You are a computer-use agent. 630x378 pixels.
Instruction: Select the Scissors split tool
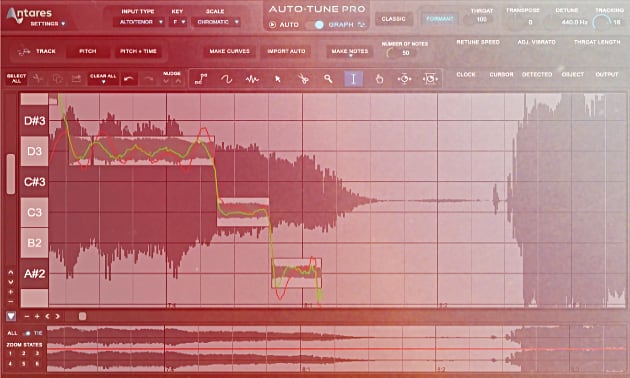pyautogui.click(x=303, y=79)
